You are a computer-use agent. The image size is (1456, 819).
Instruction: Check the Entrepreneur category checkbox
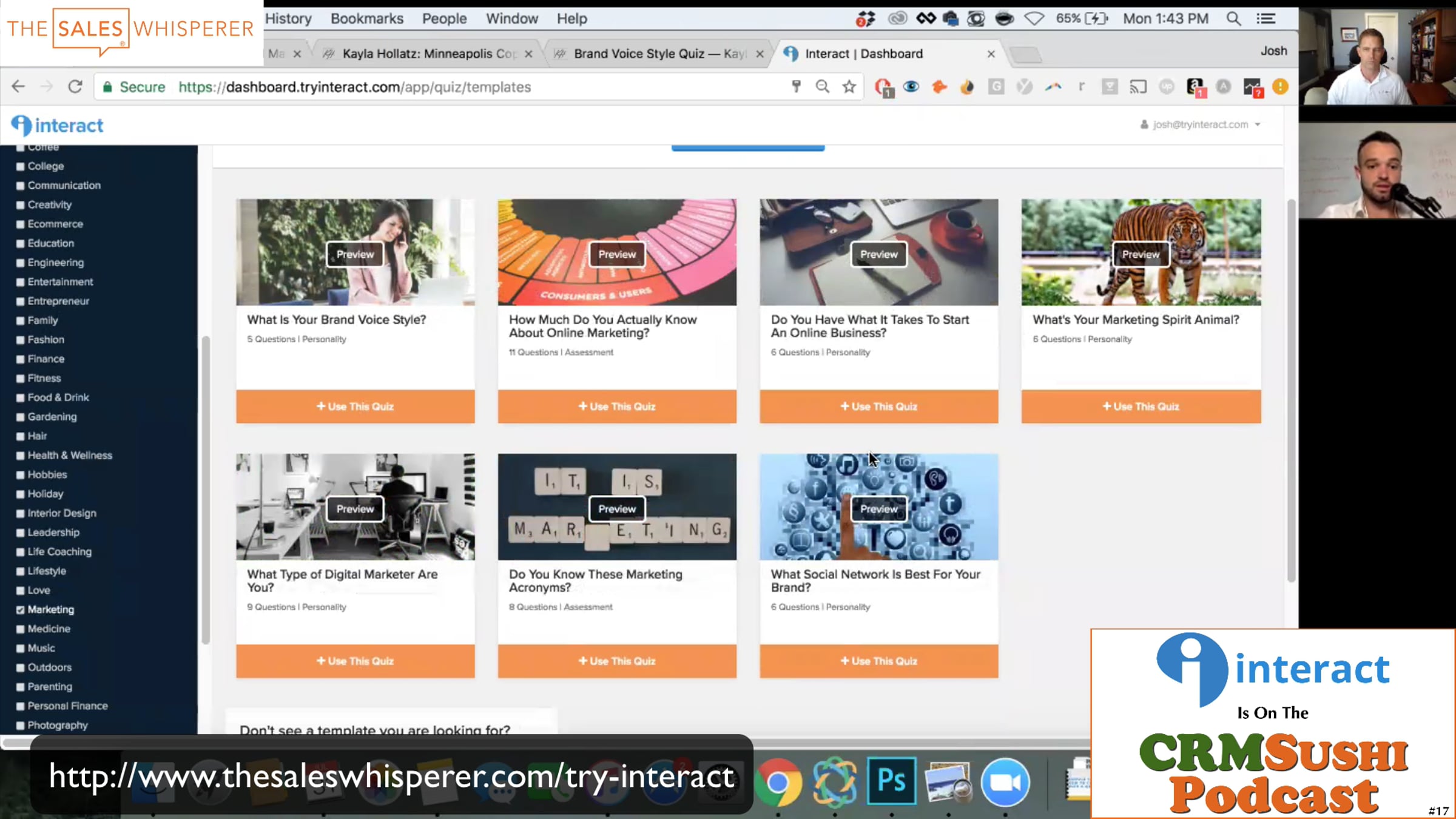click(21, 302)
